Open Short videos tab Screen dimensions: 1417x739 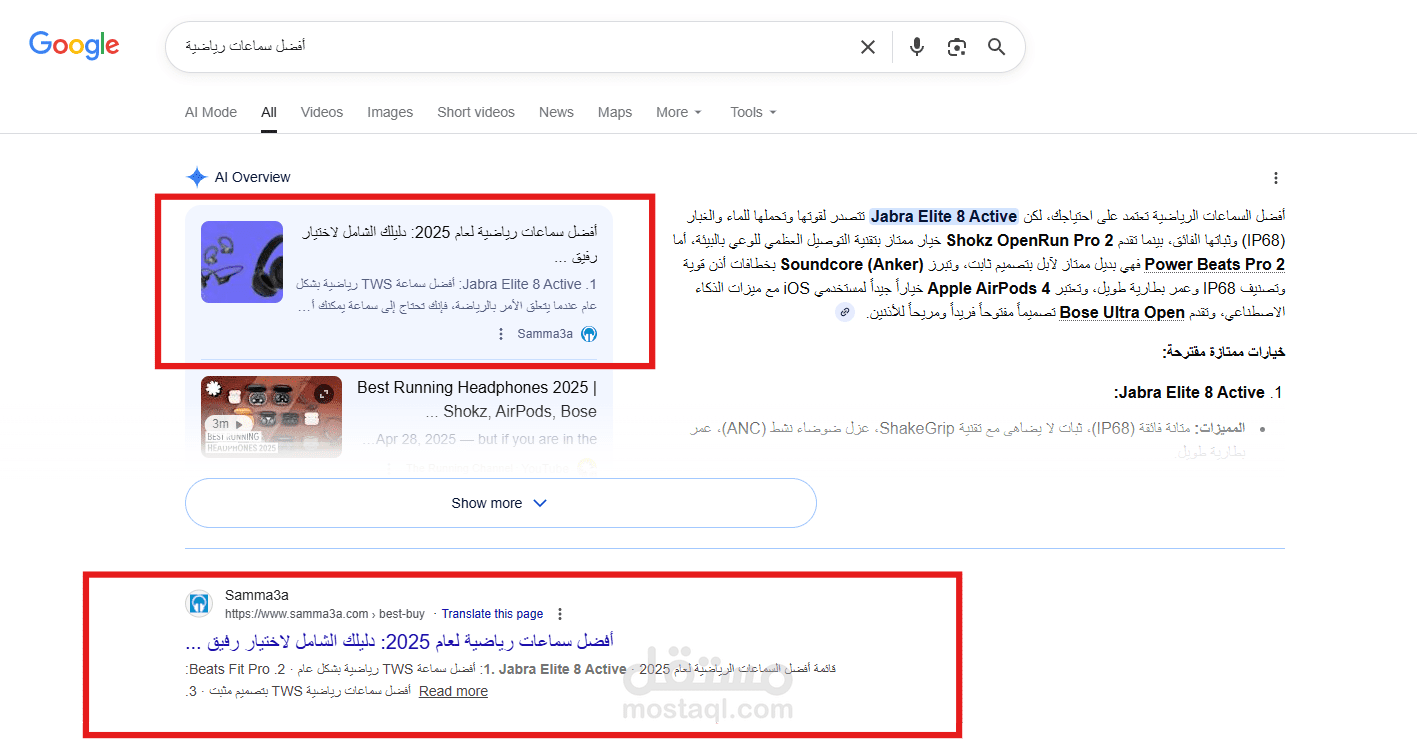tap(476, 112)
